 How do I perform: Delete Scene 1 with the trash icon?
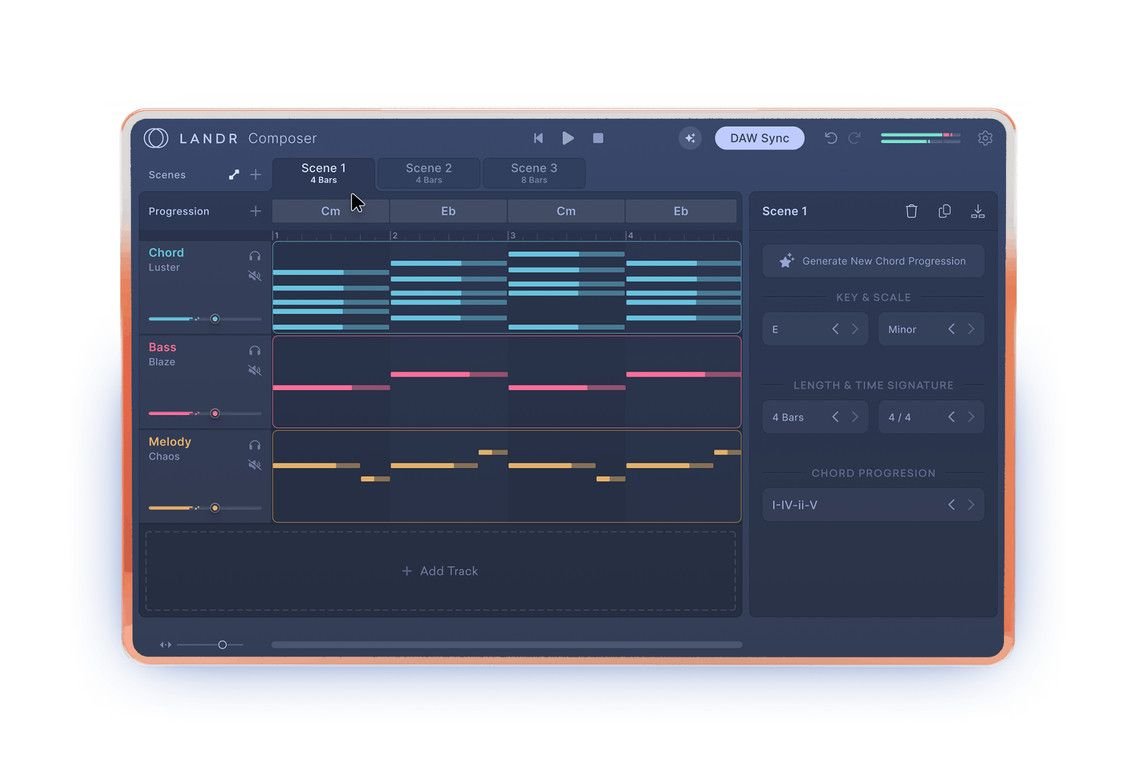pos(911,211)
